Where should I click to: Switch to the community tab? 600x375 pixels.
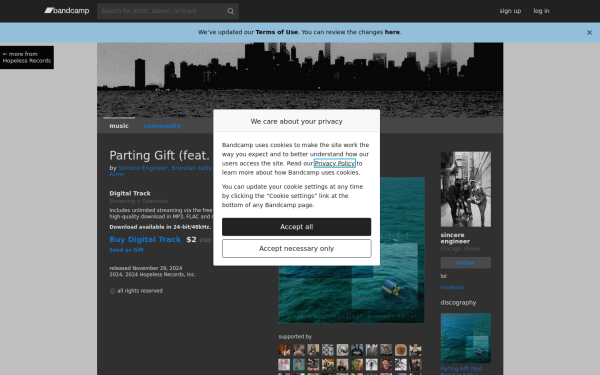click(x=162, y=126)
